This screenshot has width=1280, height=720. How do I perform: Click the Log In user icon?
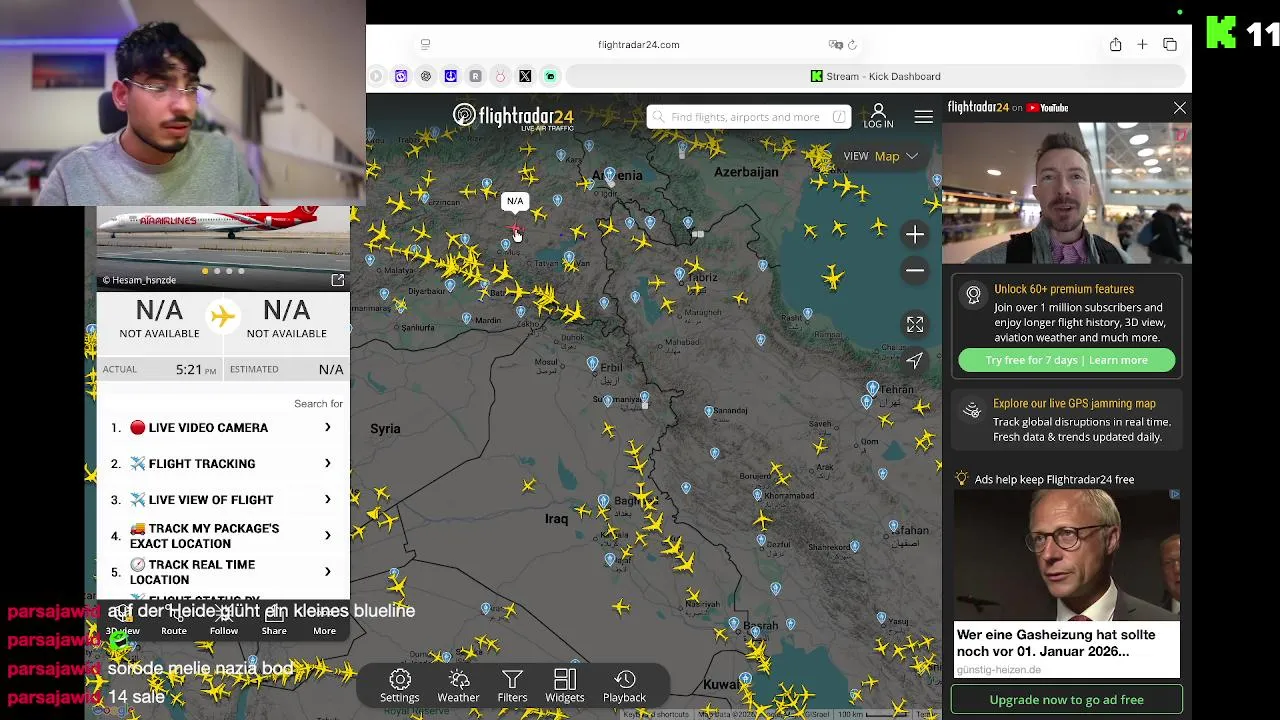[x=878, y=116]
